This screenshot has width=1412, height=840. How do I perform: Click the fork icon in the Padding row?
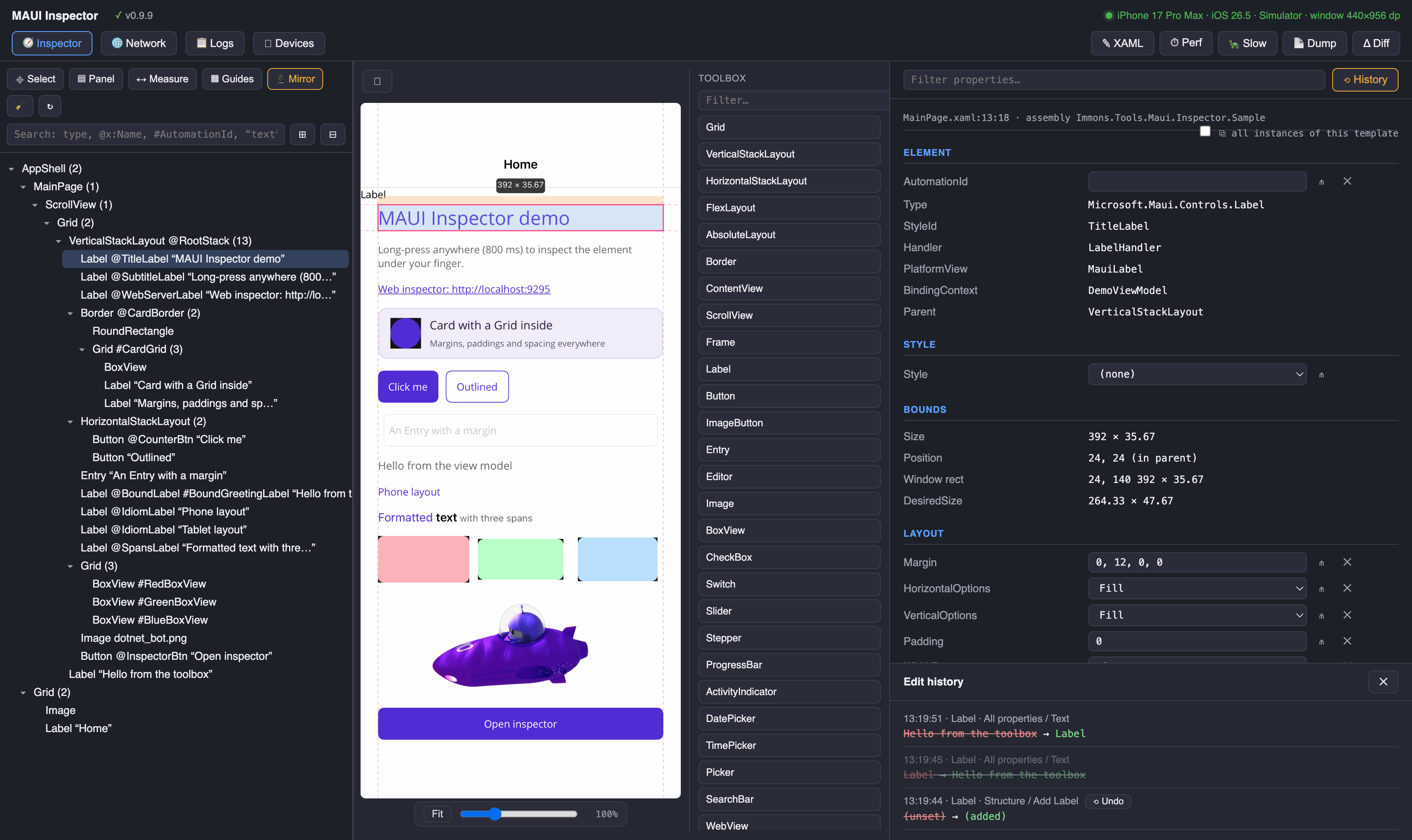(x=1321, y=641)
